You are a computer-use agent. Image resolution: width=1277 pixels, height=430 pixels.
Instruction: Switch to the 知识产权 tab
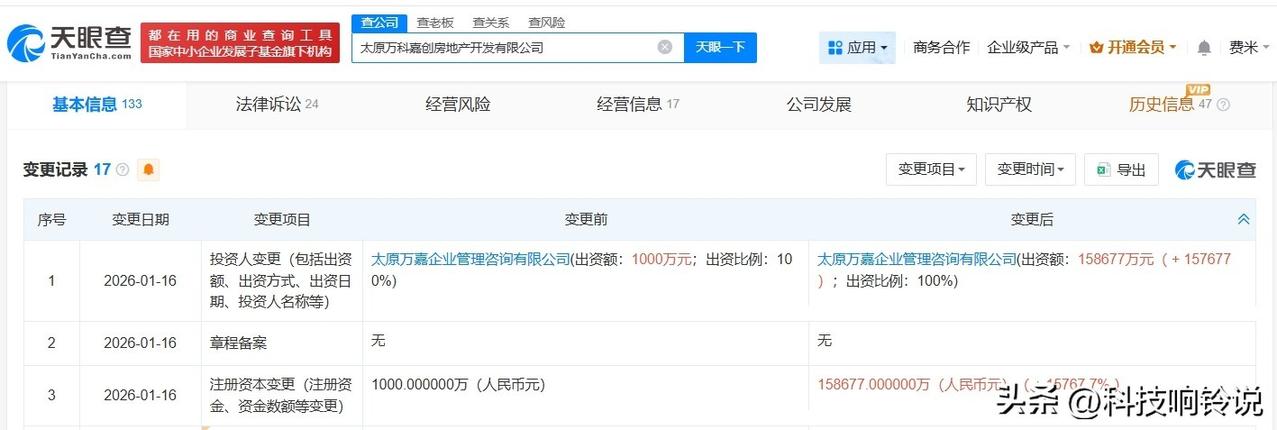coord(998,104)
